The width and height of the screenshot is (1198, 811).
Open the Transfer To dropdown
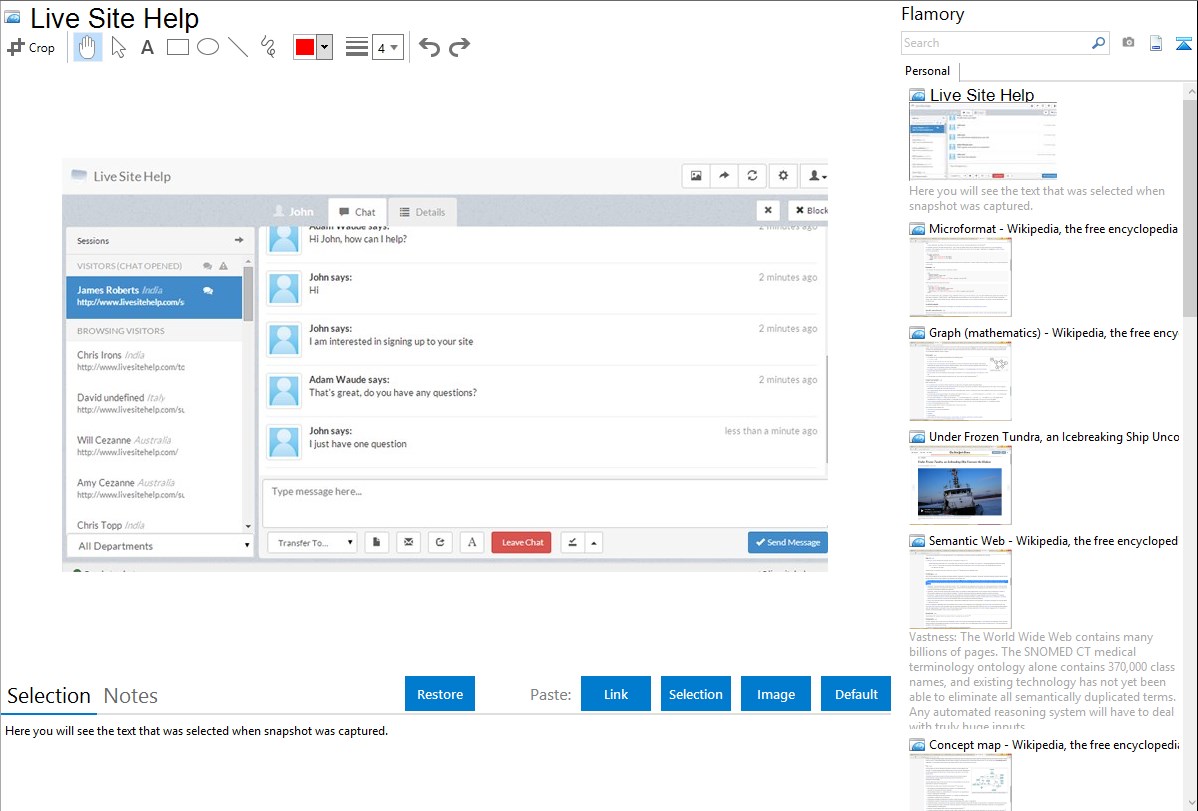[312, 543]
